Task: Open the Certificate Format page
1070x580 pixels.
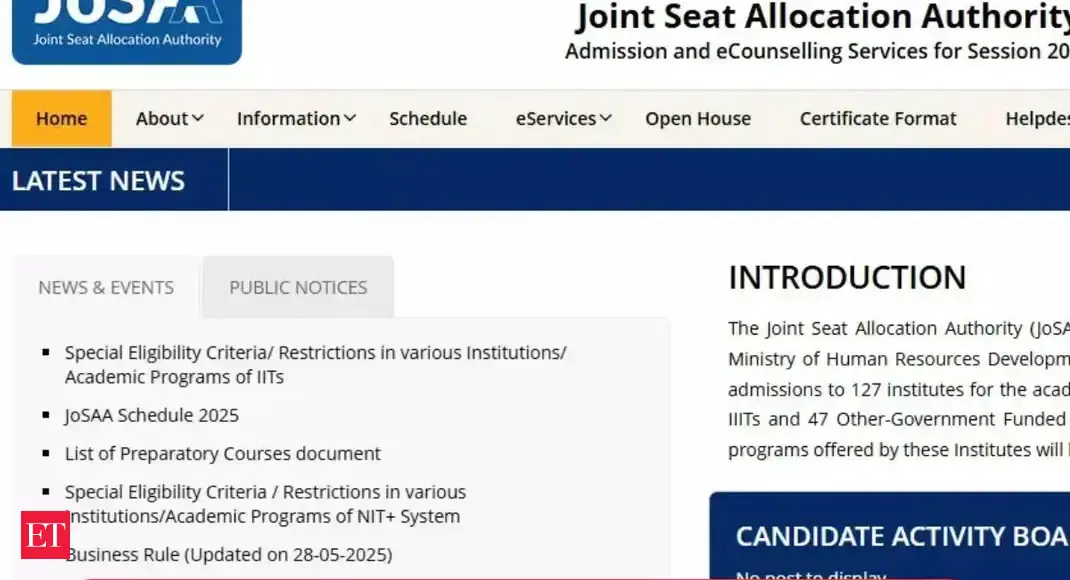Action: click(x=878, y=119)
